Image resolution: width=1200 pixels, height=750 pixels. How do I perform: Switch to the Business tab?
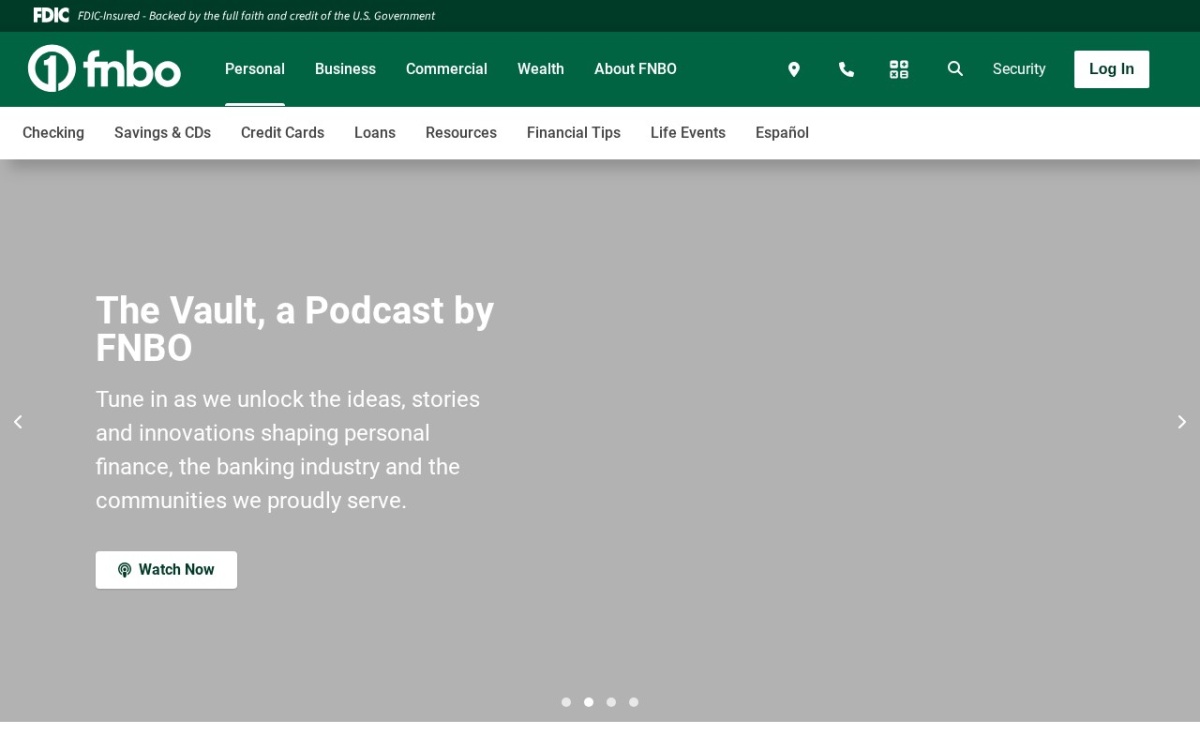[x=345, y=69]
